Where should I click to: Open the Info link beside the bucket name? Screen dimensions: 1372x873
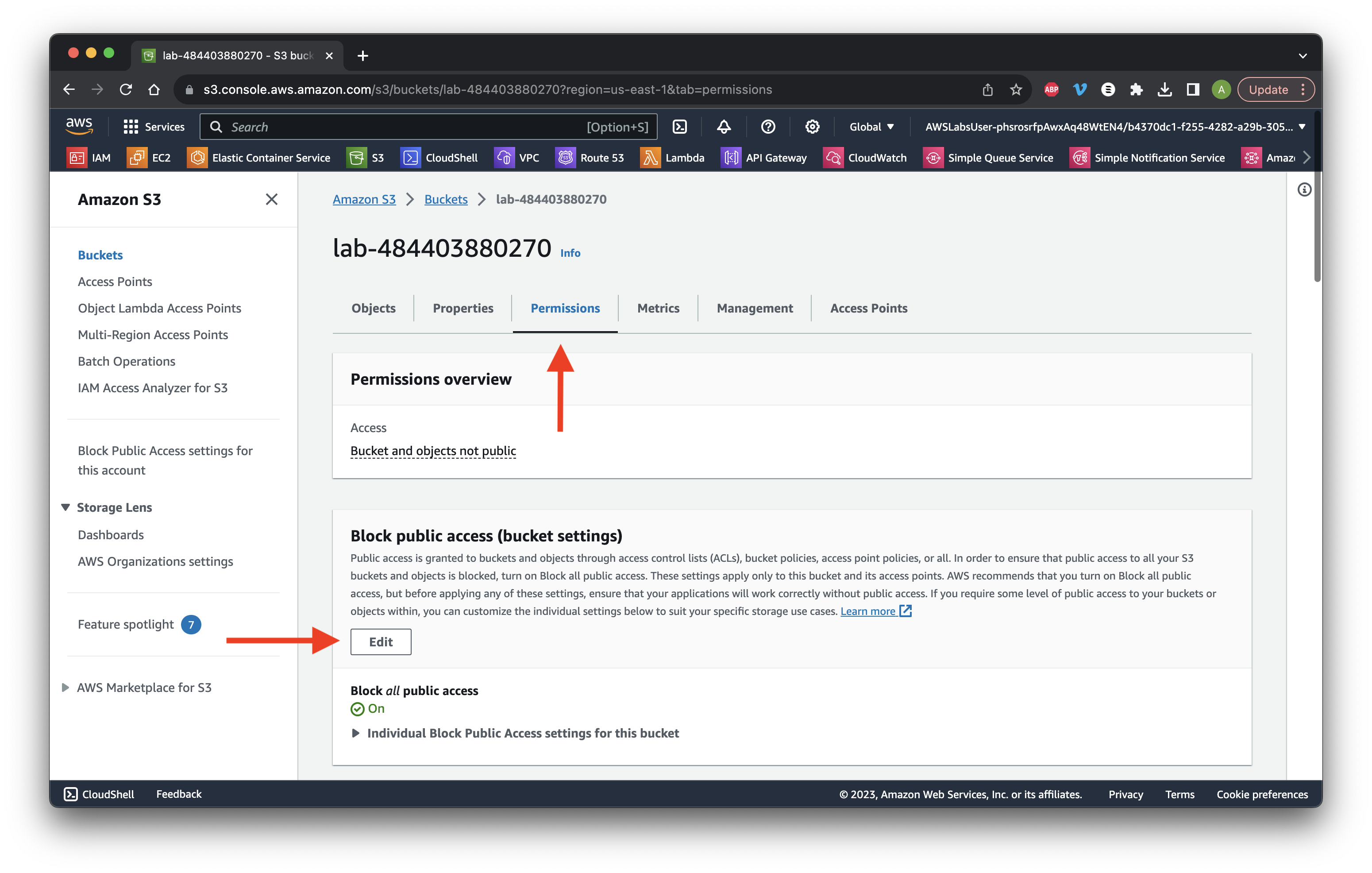tap(570, 253)
